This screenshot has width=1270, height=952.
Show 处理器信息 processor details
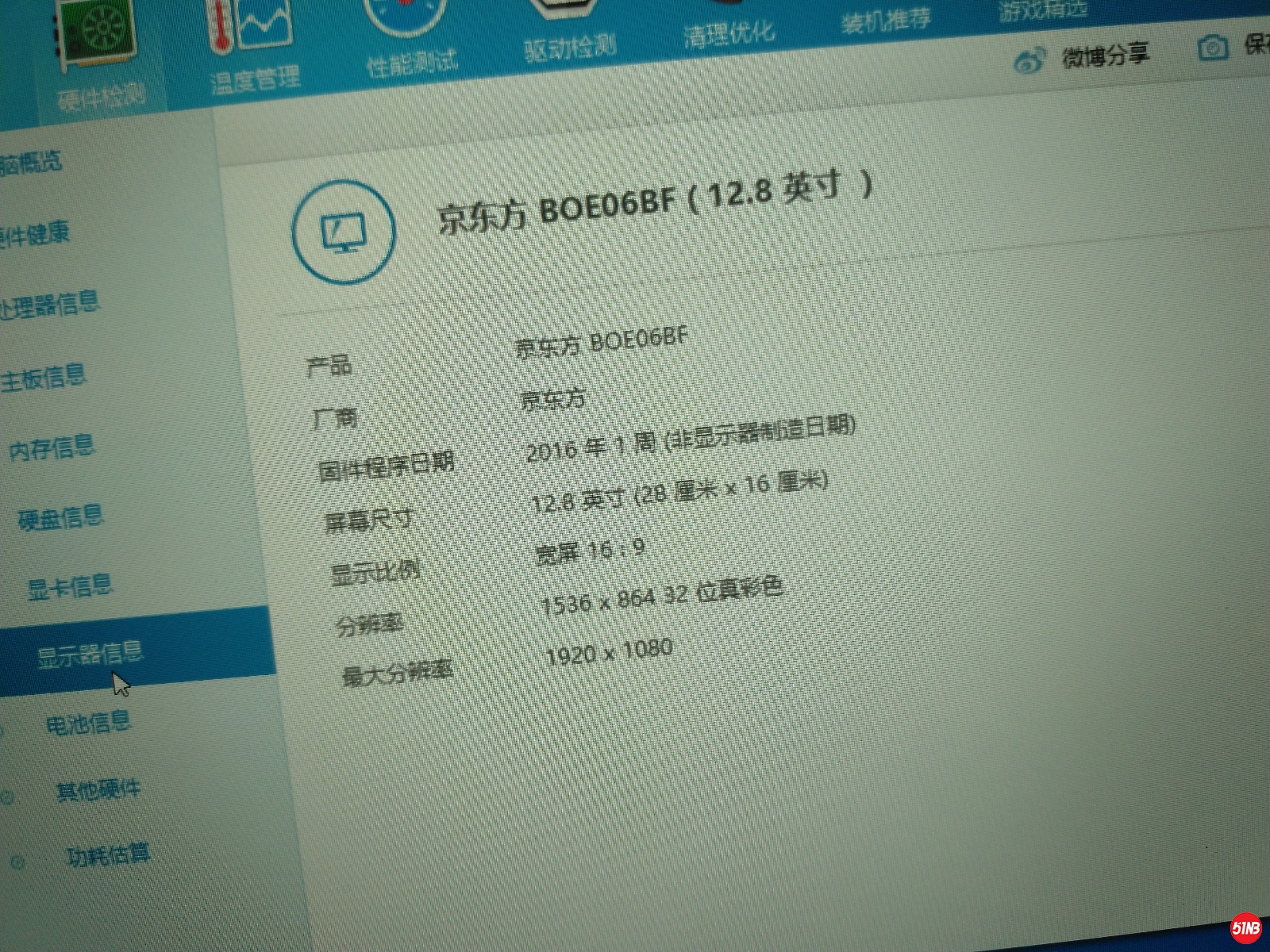coord(49,304)
